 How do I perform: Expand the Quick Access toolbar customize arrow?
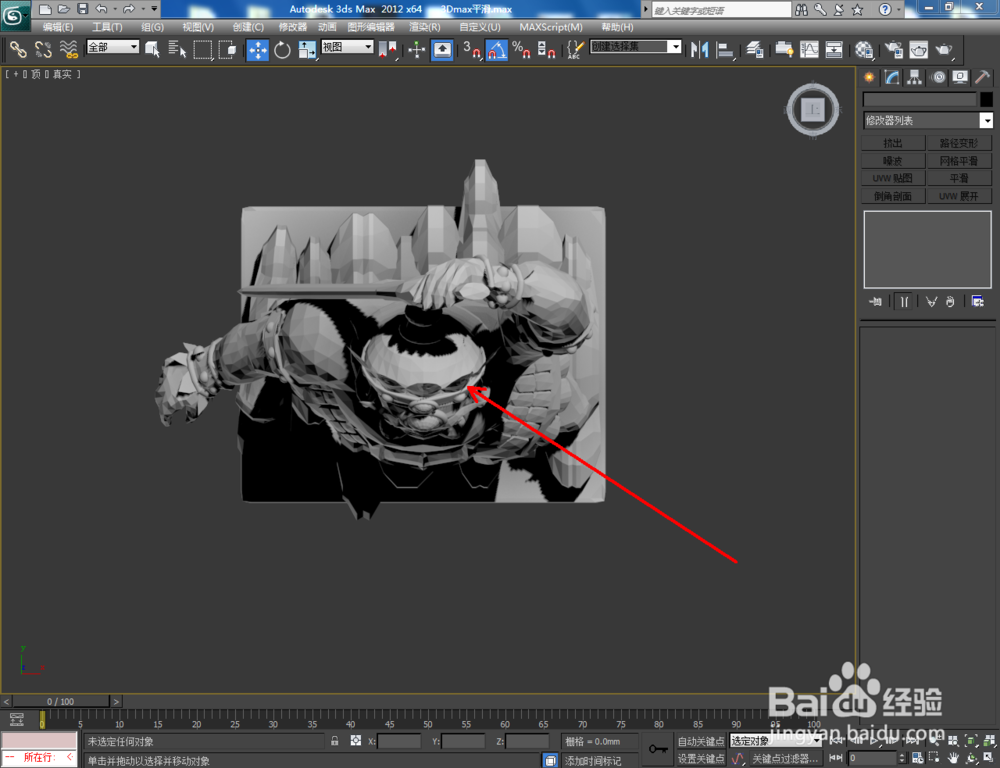[x=154, y=9]
